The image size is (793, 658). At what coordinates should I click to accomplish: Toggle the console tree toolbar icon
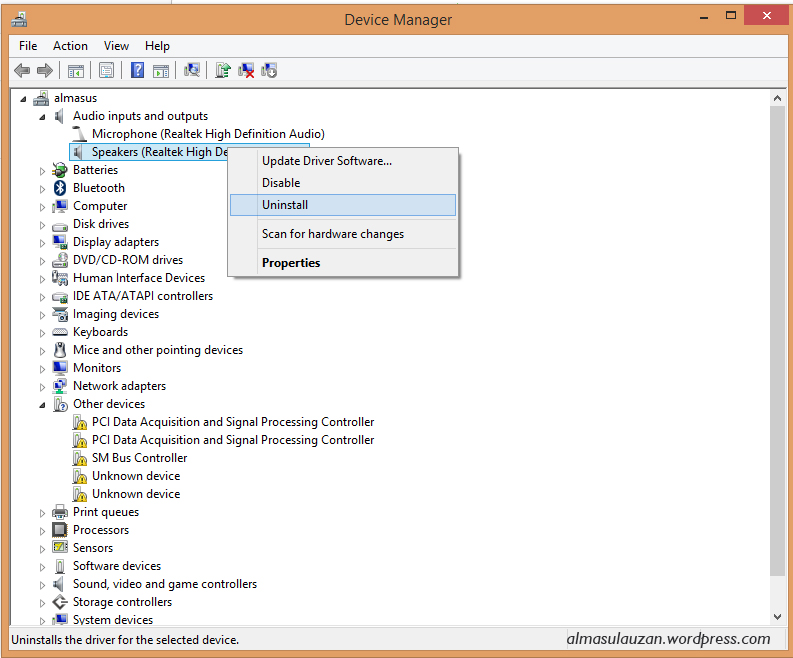coord(76,71)
